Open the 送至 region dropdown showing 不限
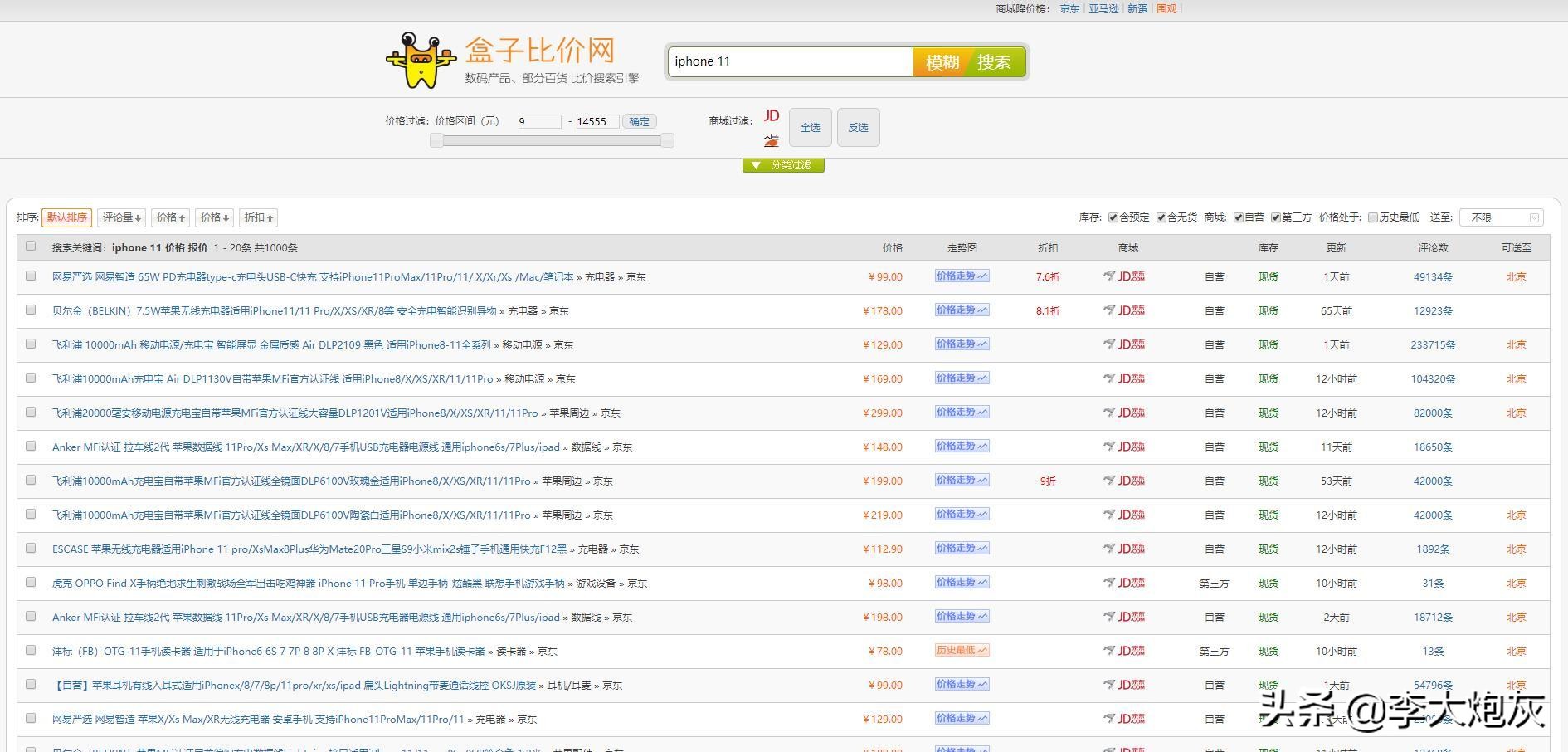 tap(1501, 217)
